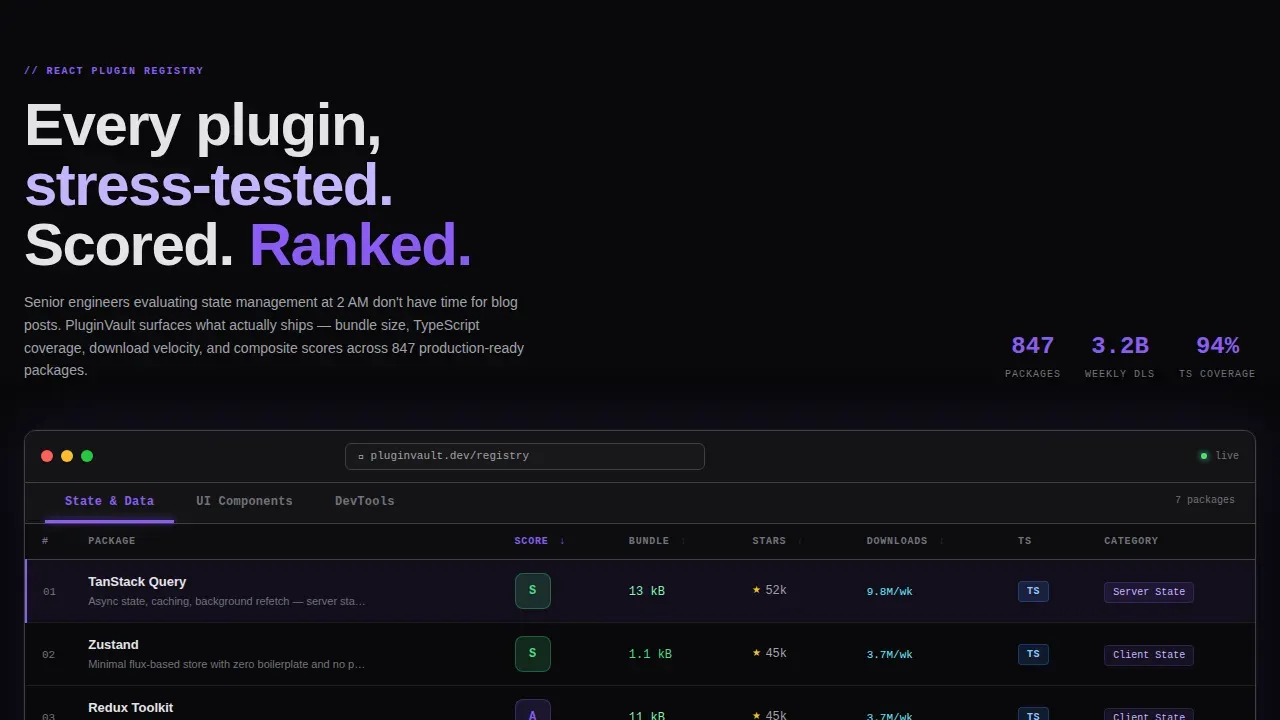The height and width of the screenshot is (720, 1280).
Task: Click the 'Senior engineers evaluating' intro paragraph
Action: pyautogui.click(x=275, y=336)
